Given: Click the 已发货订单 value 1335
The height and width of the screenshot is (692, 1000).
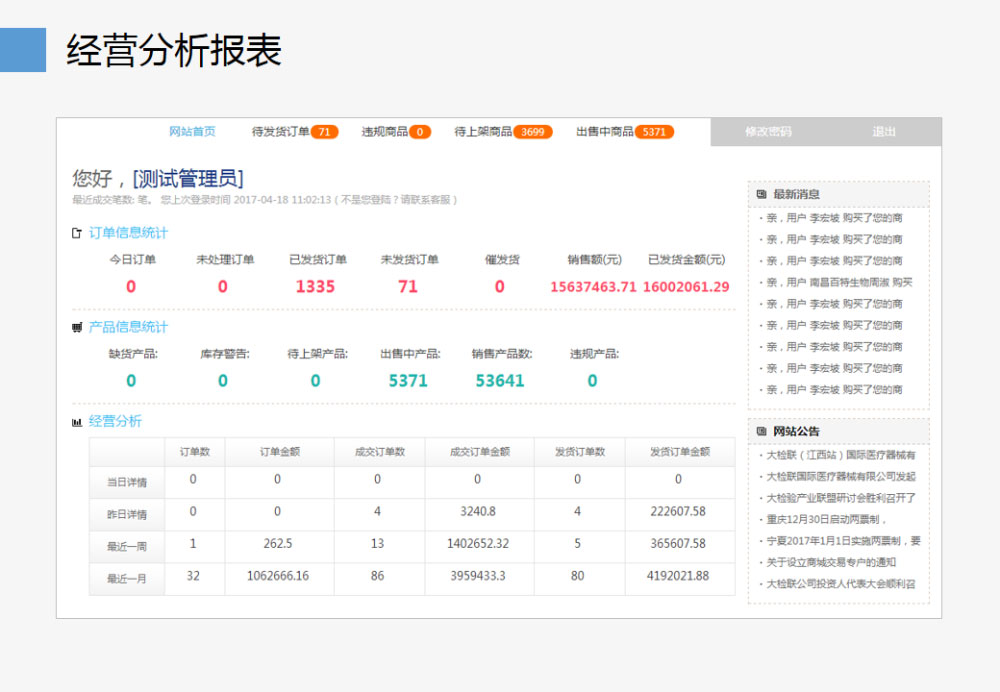Looking at the screenshot, I should tap(315, 287).
